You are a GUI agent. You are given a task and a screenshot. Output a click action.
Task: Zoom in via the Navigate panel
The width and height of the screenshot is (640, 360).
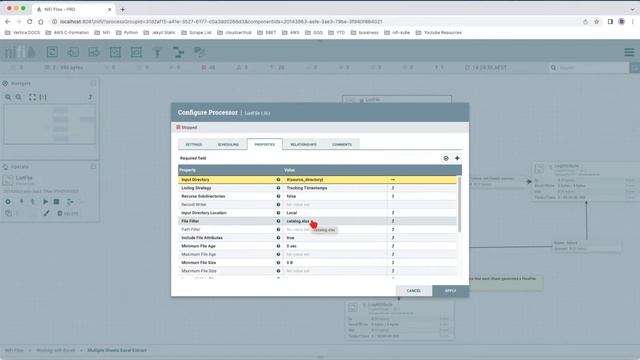point(8,97)
